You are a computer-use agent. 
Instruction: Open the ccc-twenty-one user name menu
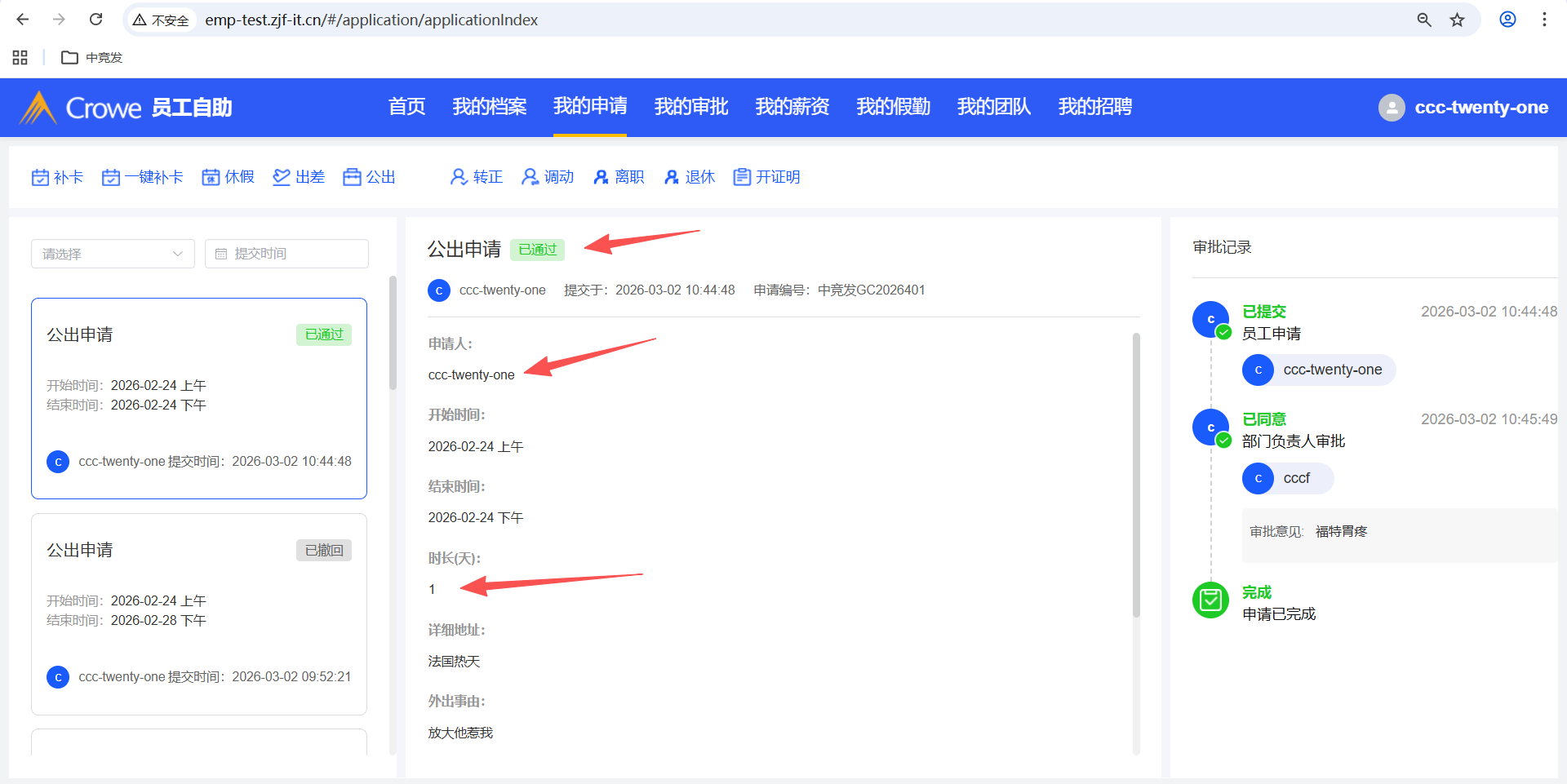1481,108
